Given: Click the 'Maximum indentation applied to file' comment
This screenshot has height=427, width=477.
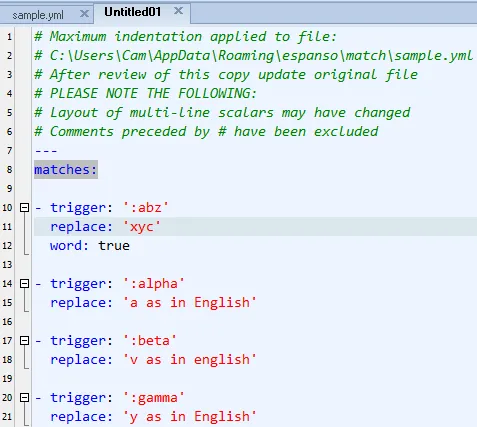Looking at the screenshot, I should point(185,36).
